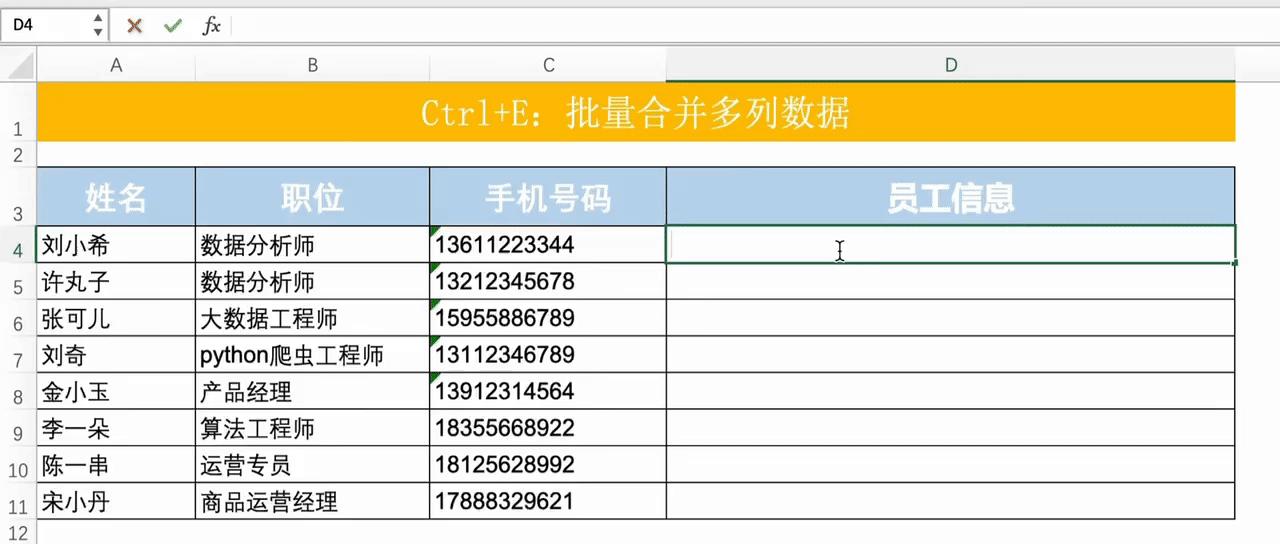Screen dimensions: 1280x544
Task: Select phone number 13212345678
Action: (x=548, y=282)
